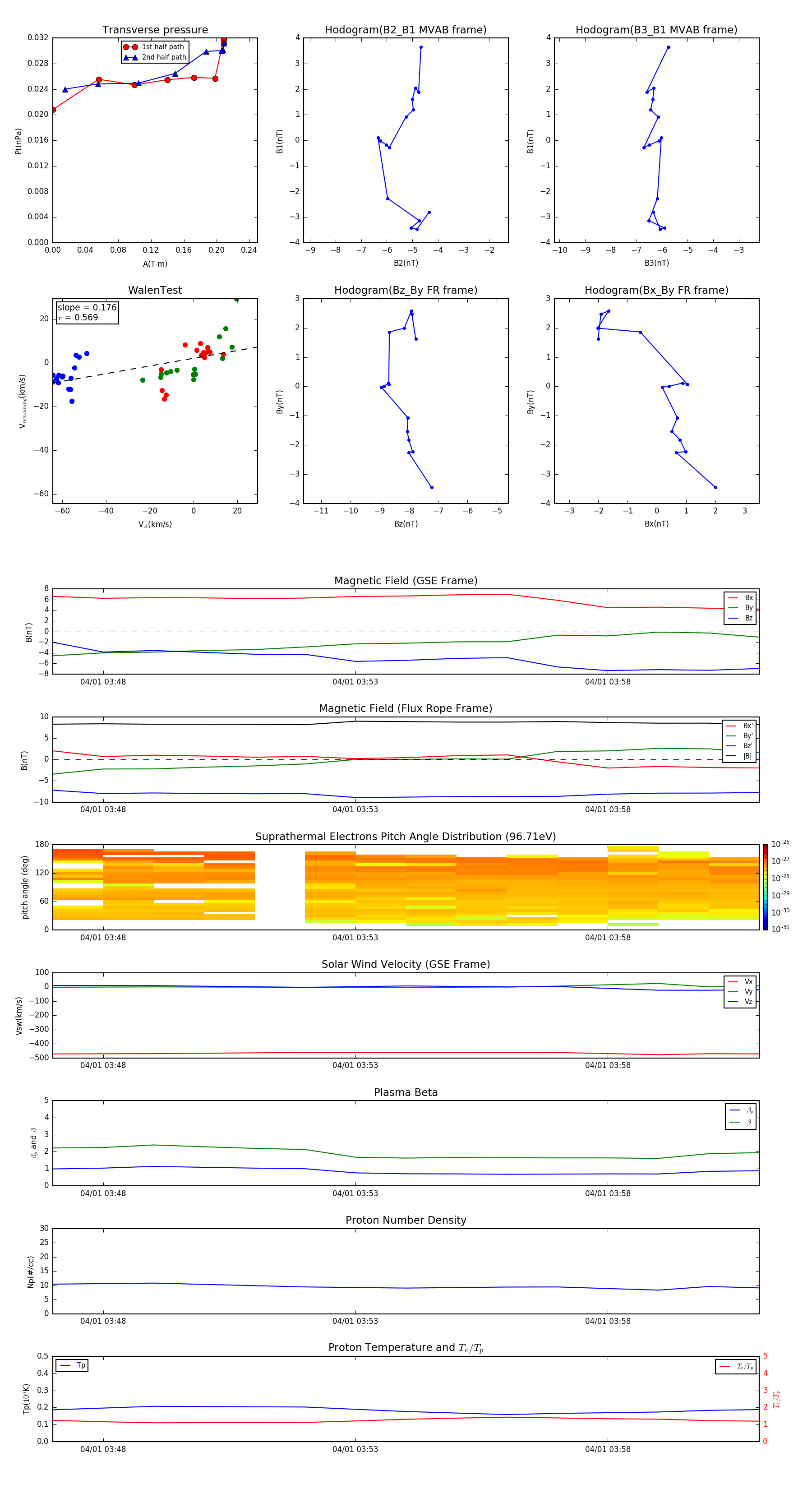The height and width of the screenshot is (1489, 812).
Task: Click the 'WalenTest' plot title
Action: tap(155, 290)
